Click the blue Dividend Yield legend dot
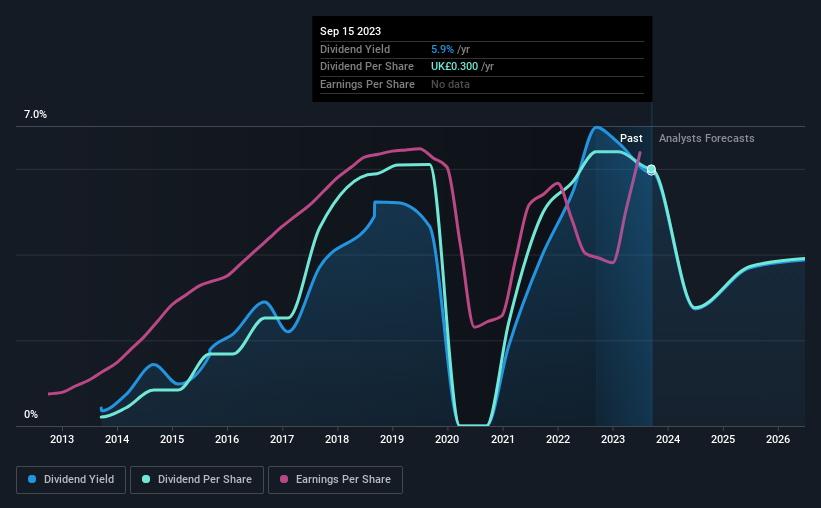Image resolution: width=821 pixels, height=508 pixels. coord(32,479)
